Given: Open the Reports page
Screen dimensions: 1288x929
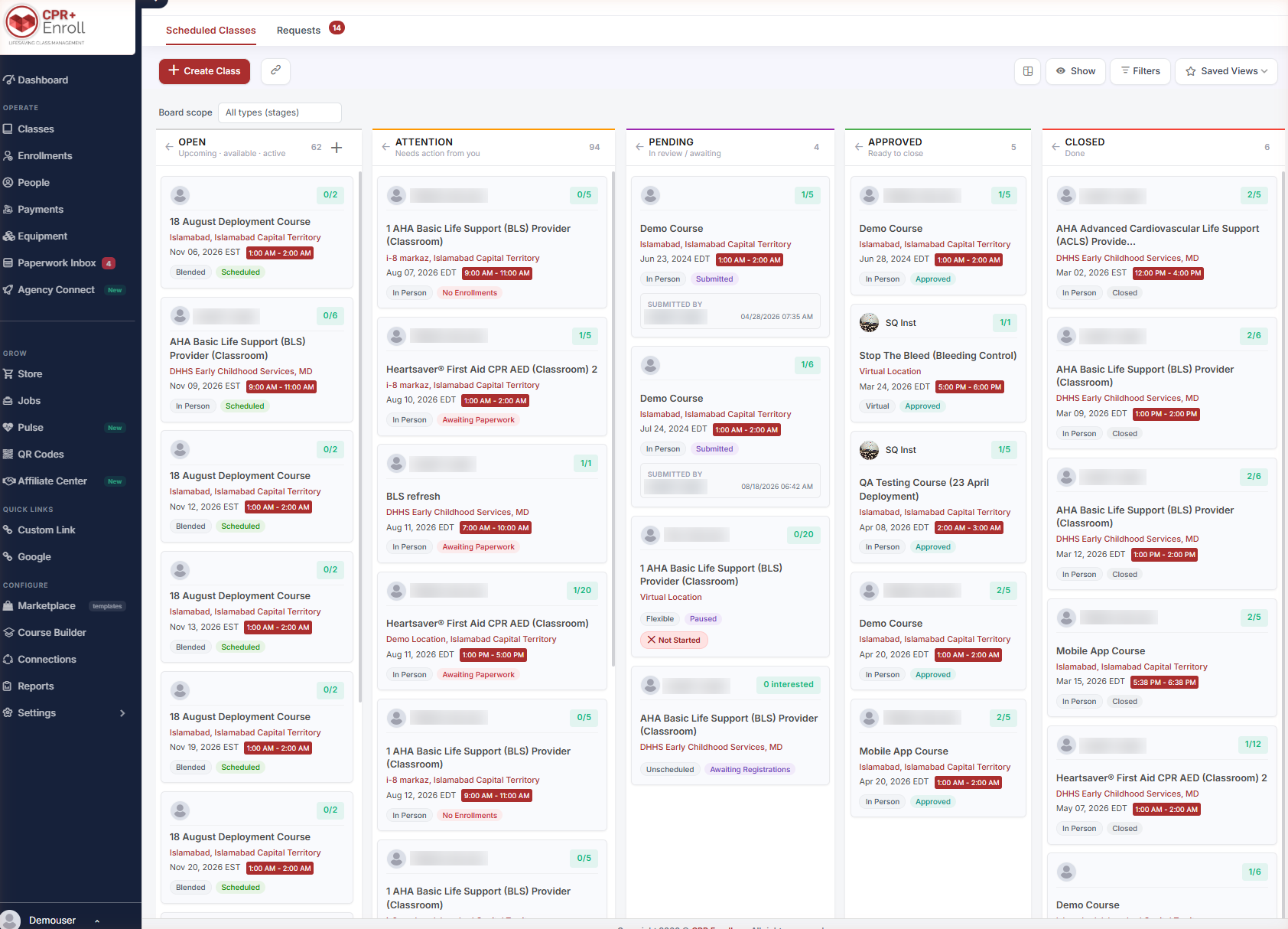Looking at the screenshot, I should point(28,686).
